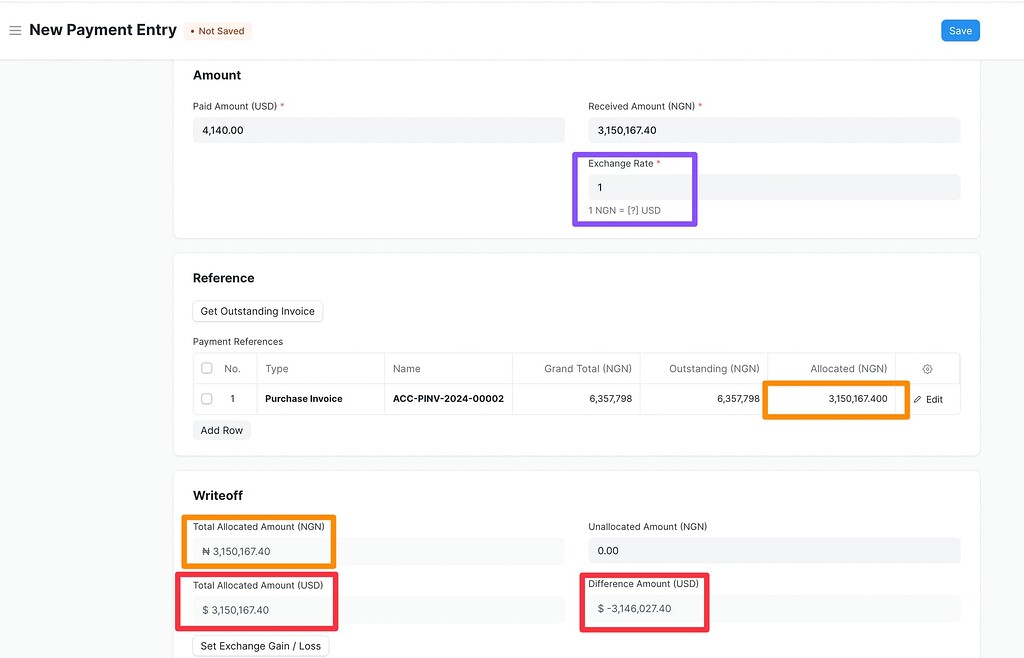Image resolution: width=1024 pixels, height=658 pixels.
Task: Click the Not Saved status indicator
Action: point(217,31)
